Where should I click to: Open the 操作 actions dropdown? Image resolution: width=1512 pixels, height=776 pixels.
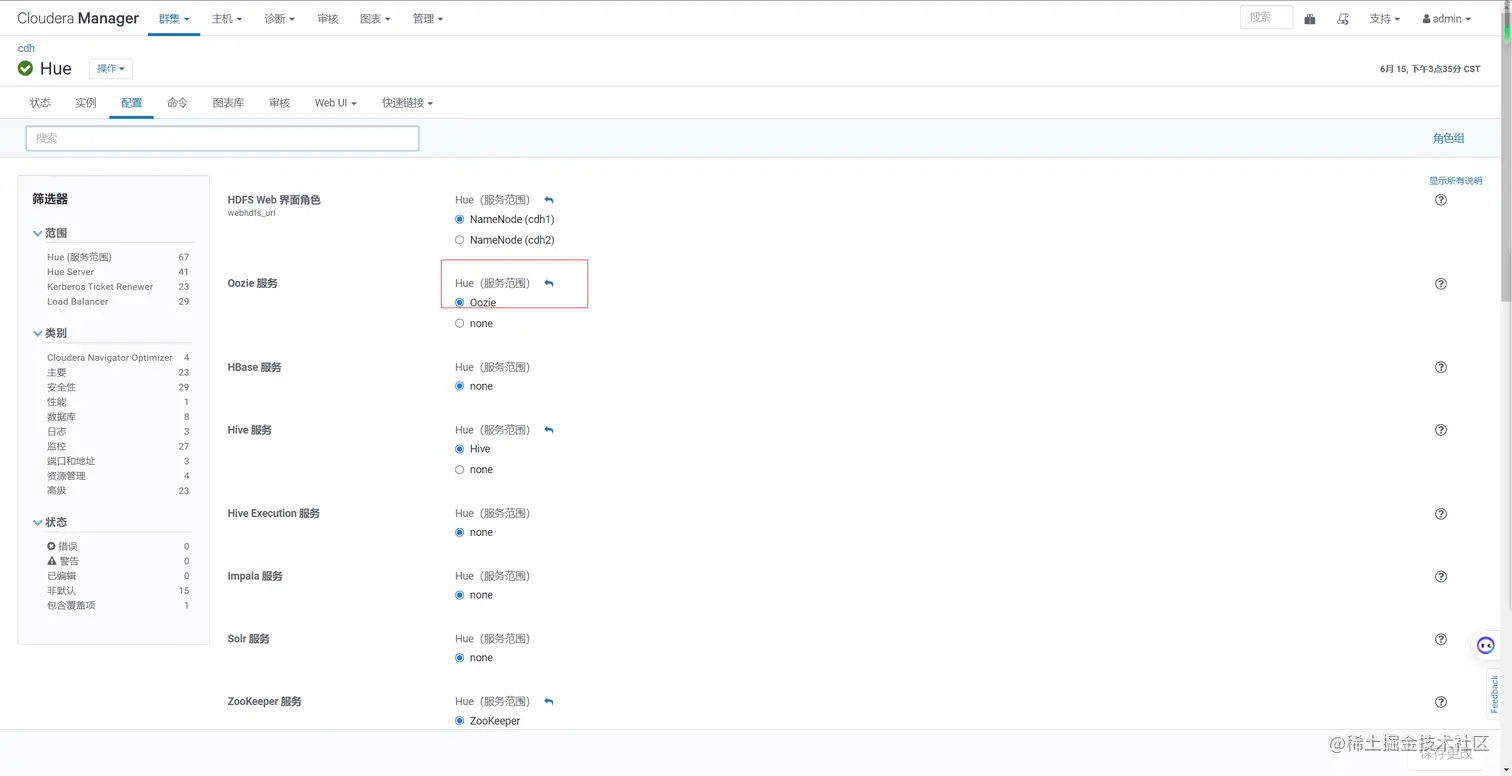(x=111, y=69)
